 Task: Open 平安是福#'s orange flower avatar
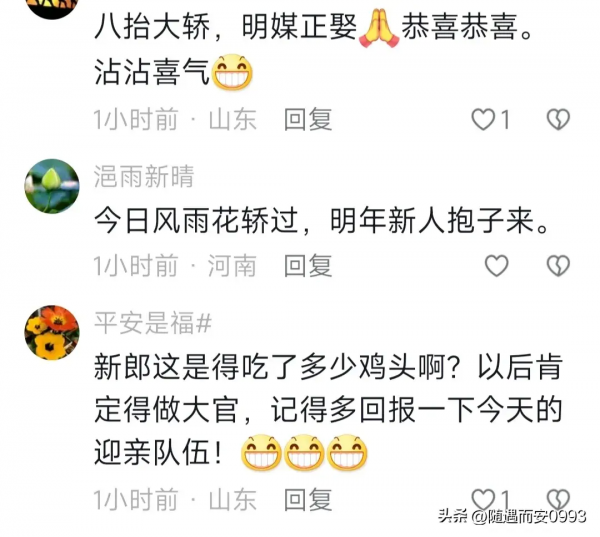coord(52,332)
